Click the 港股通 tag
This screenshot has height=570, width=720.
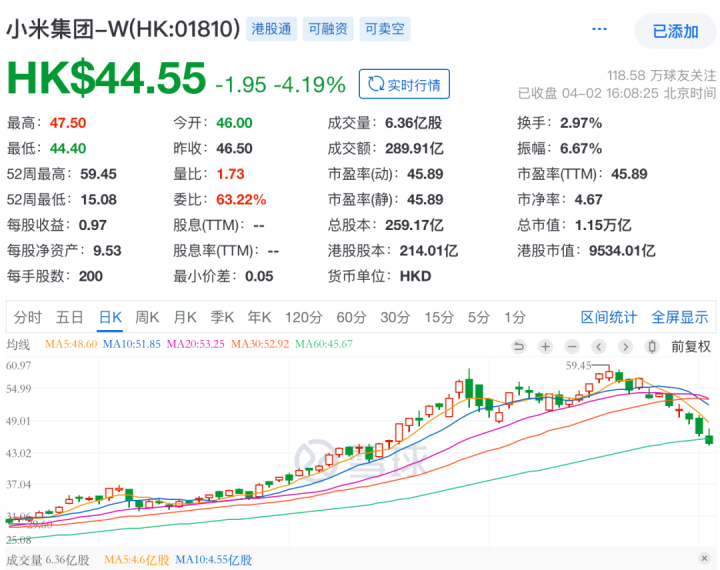[271, 29]
